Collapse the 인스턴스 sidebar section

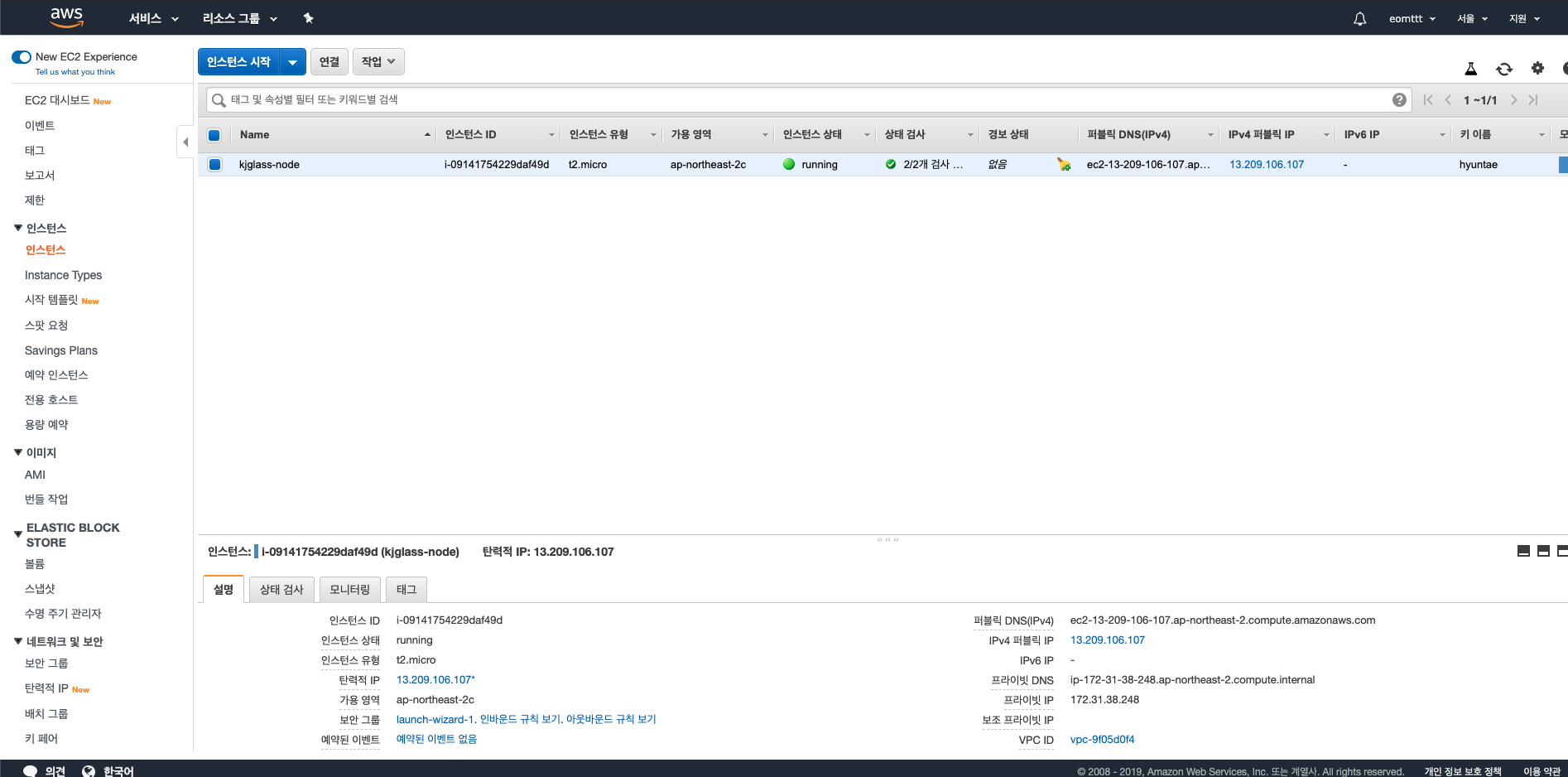click(18, 228)
